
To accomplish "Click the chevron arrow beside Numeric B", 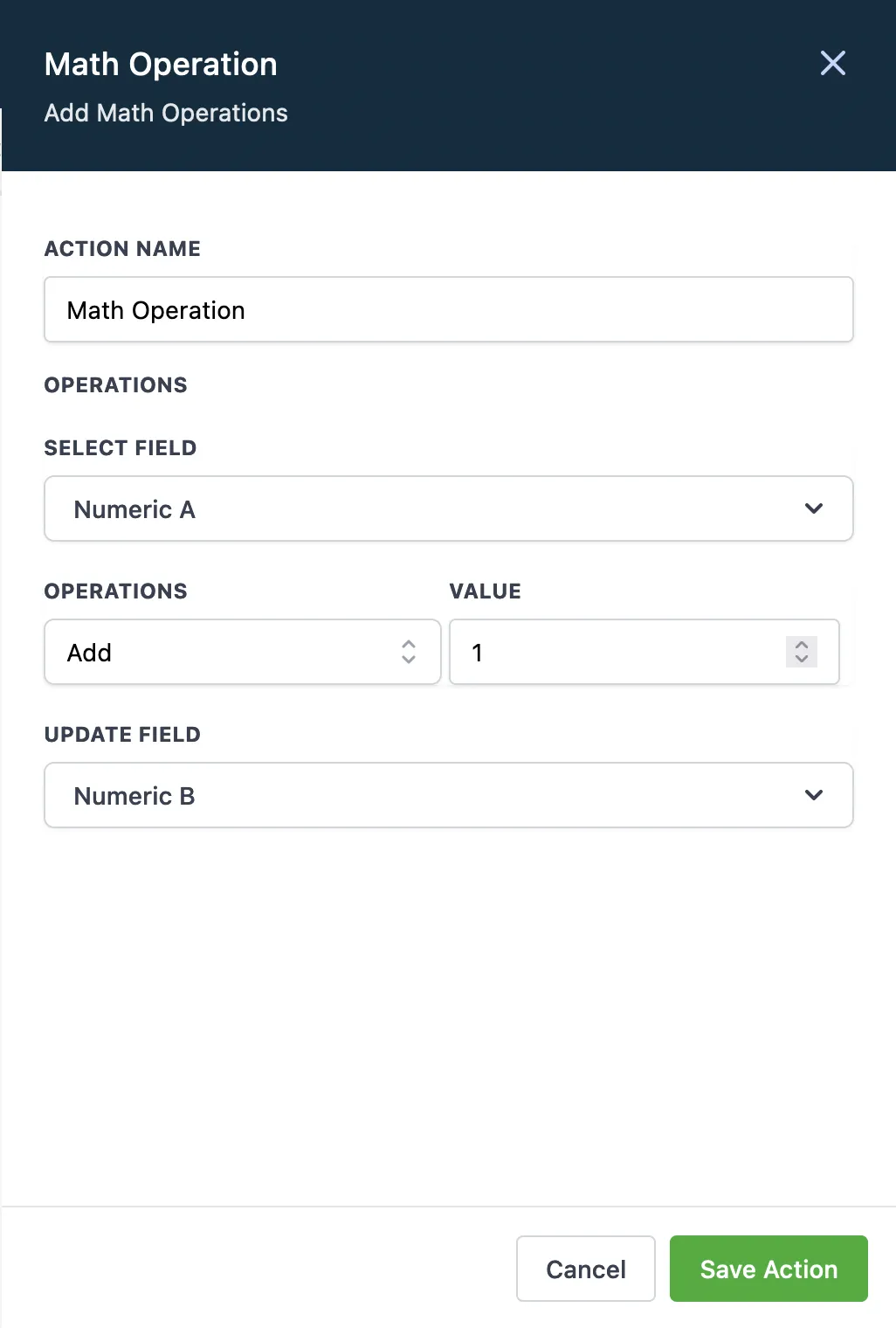I will tap(814, 796).
